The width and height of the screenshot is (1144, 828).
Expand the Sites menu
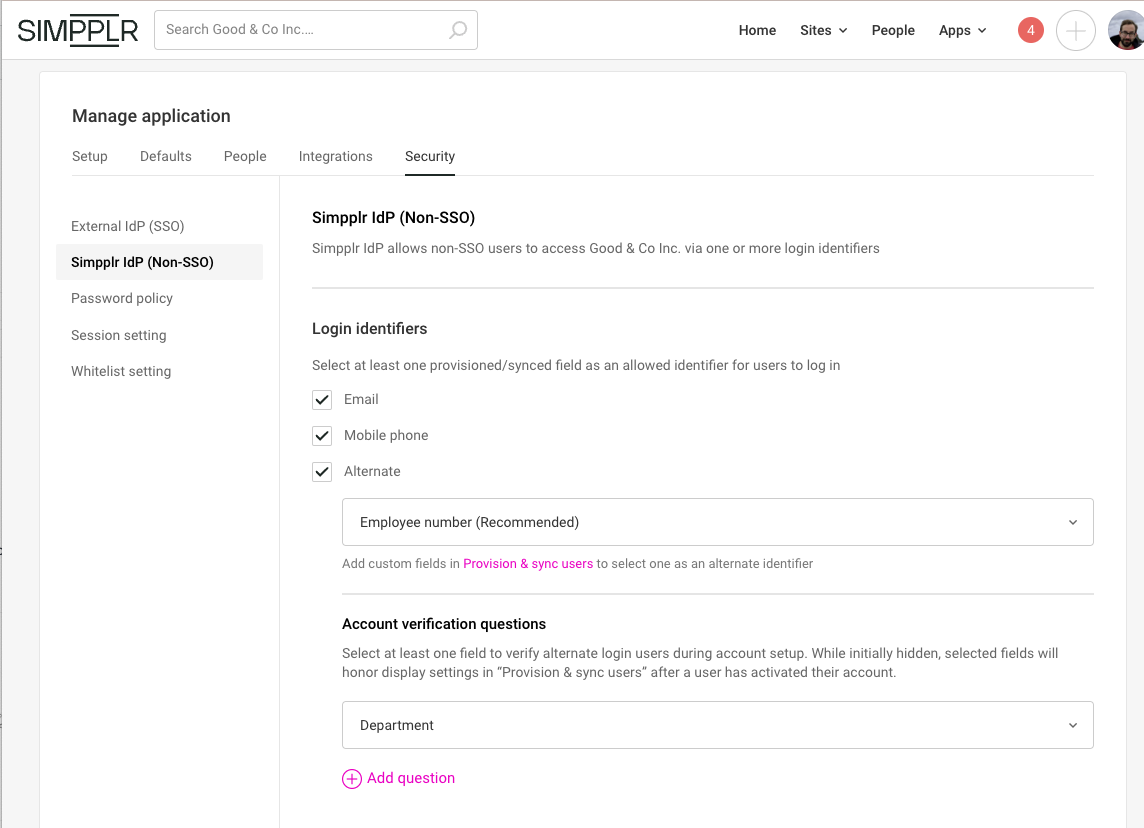(x=823, y=30)
